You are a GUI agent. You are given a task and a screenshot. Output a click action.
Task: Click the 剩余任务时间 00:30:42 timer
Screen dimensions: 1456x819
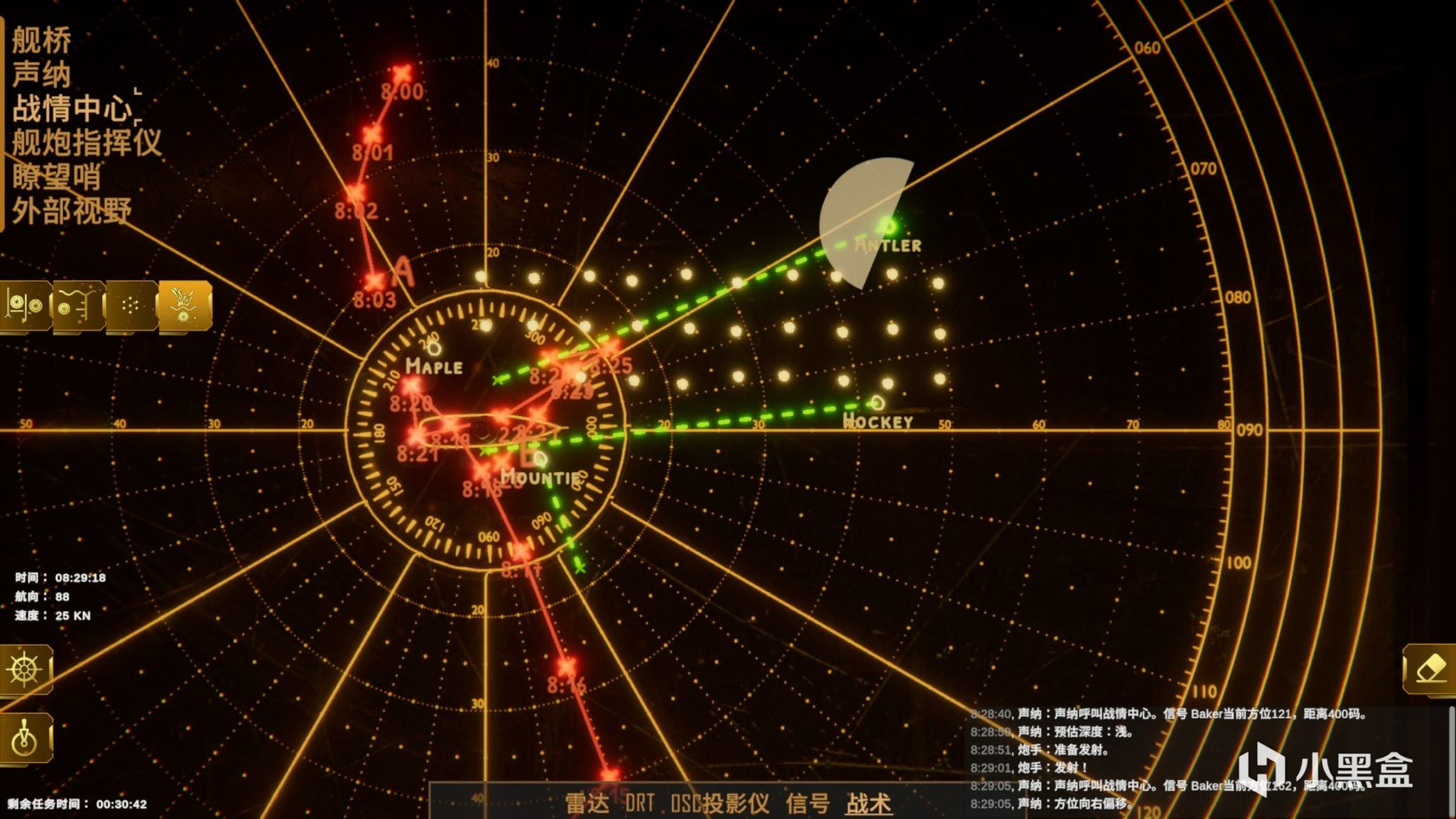[77, 804]
